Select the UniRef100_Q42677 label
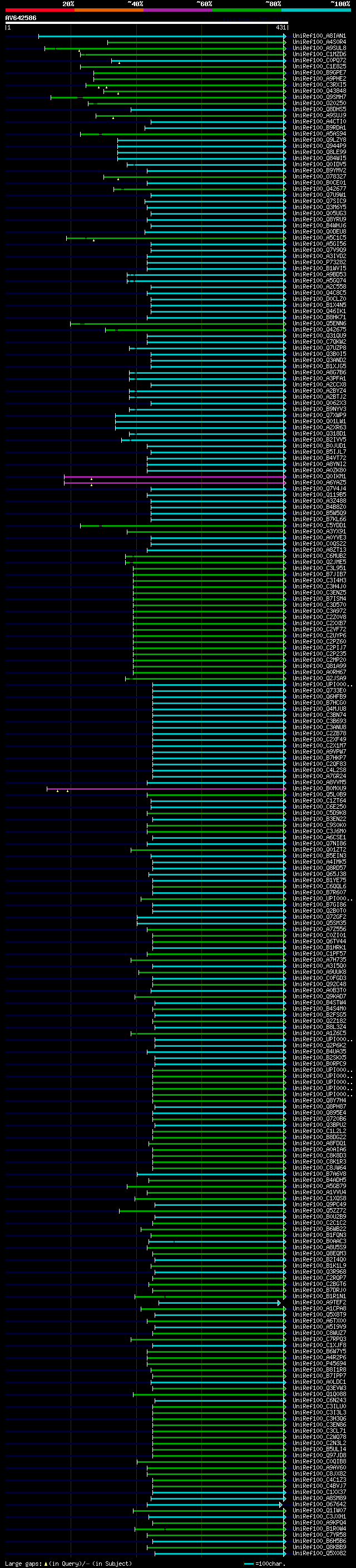 point(319,189)
